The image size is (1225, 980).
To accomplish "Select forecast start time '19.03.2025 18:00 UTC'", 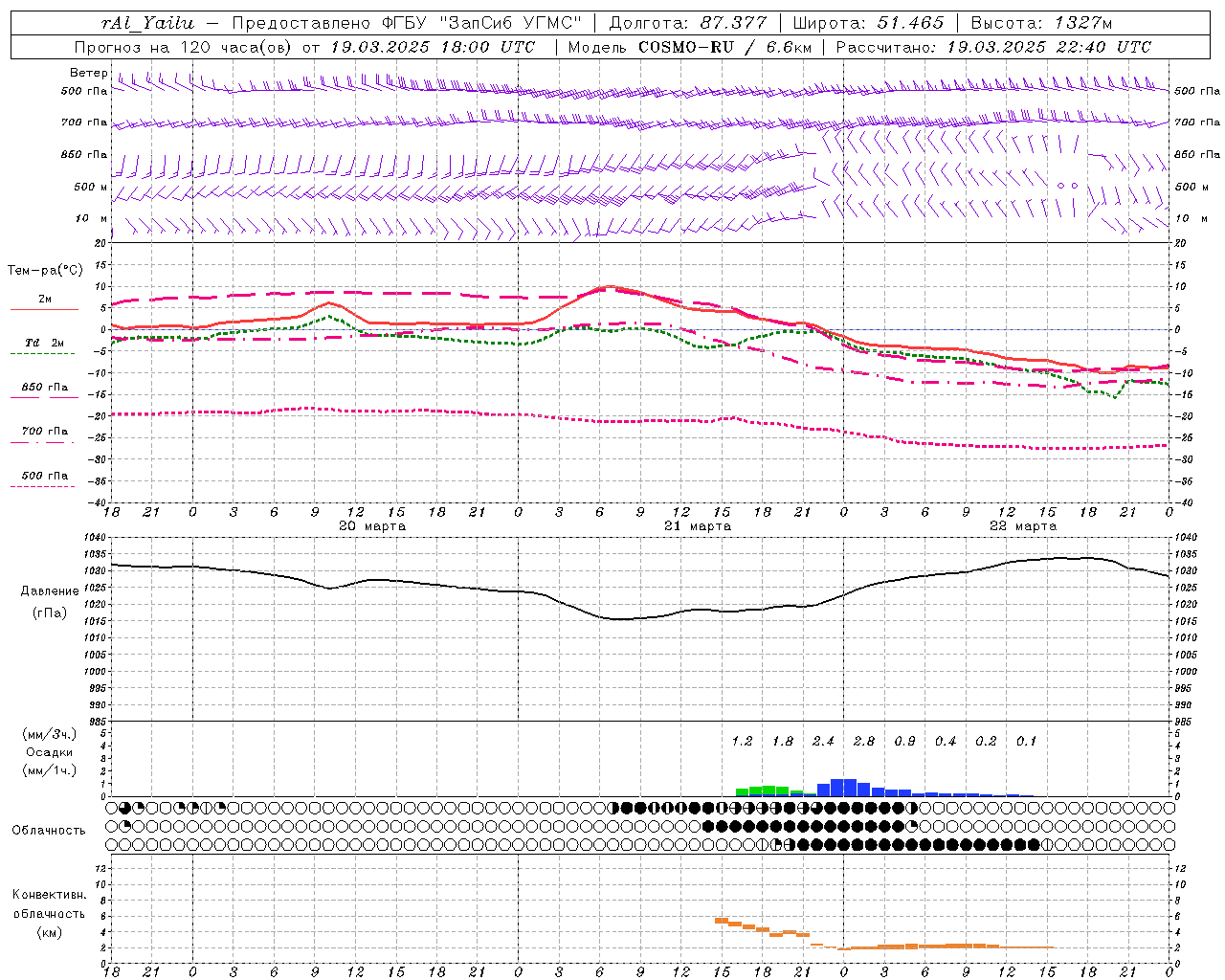I will pyautogui.click(x=433, y=47).
